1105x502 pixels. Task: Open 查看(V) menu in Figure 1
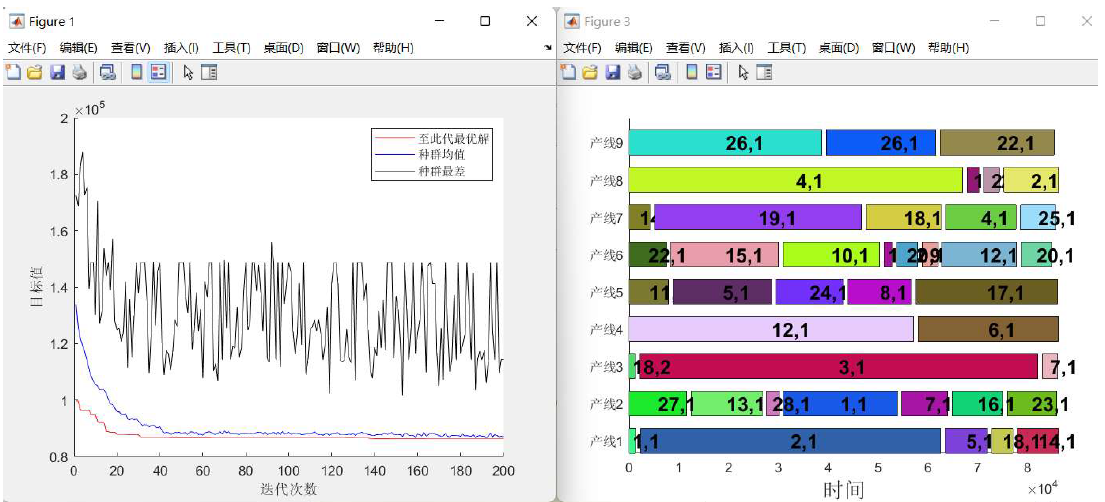point(131,48)
